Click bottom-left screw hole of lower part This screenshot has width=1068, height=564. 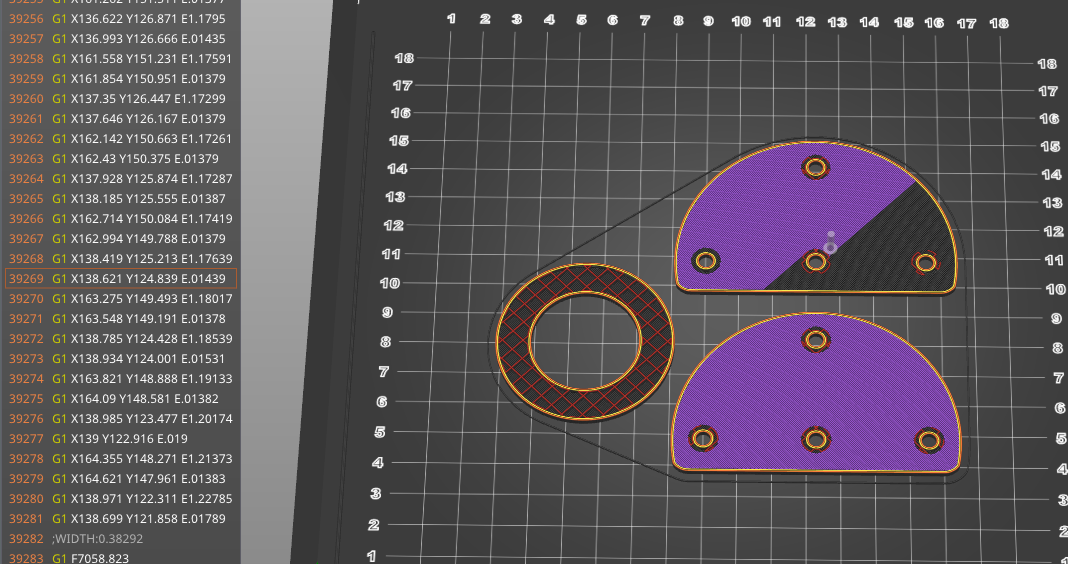pos(704,438)
